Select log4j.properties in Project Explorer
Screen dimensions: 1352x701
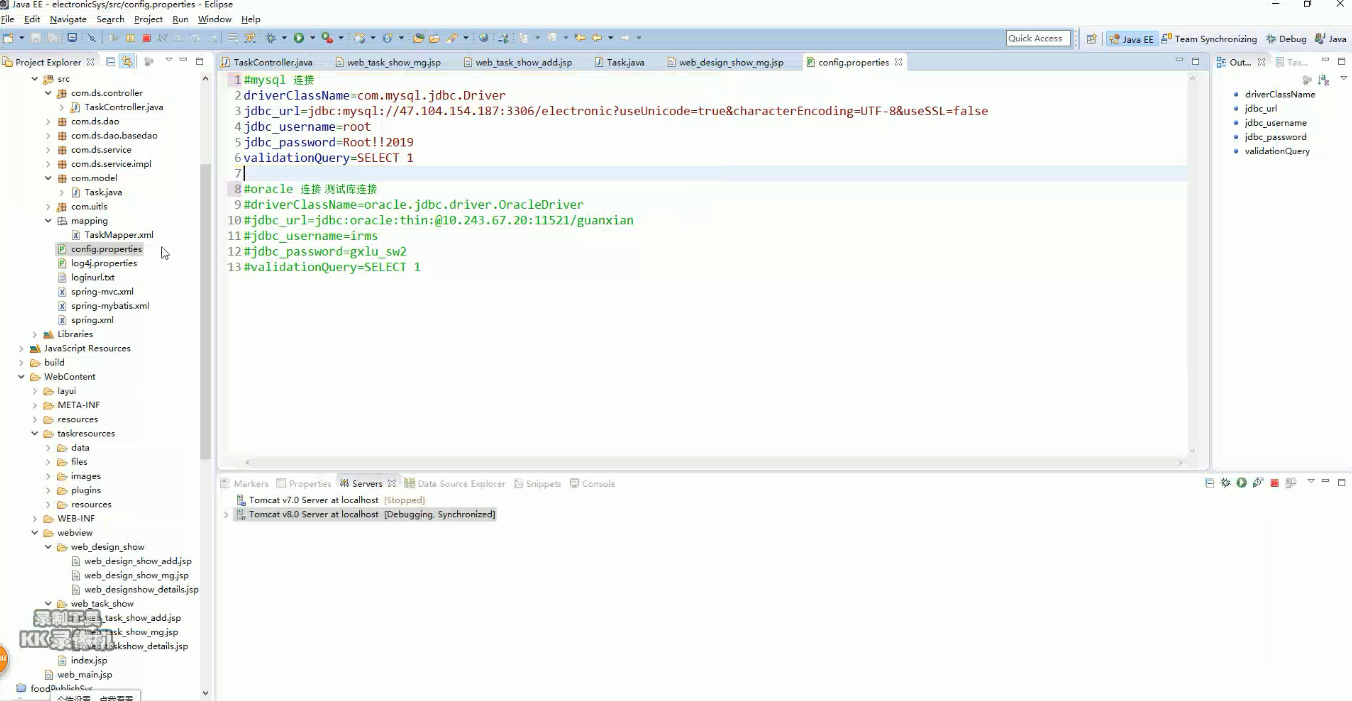point(96,263)
